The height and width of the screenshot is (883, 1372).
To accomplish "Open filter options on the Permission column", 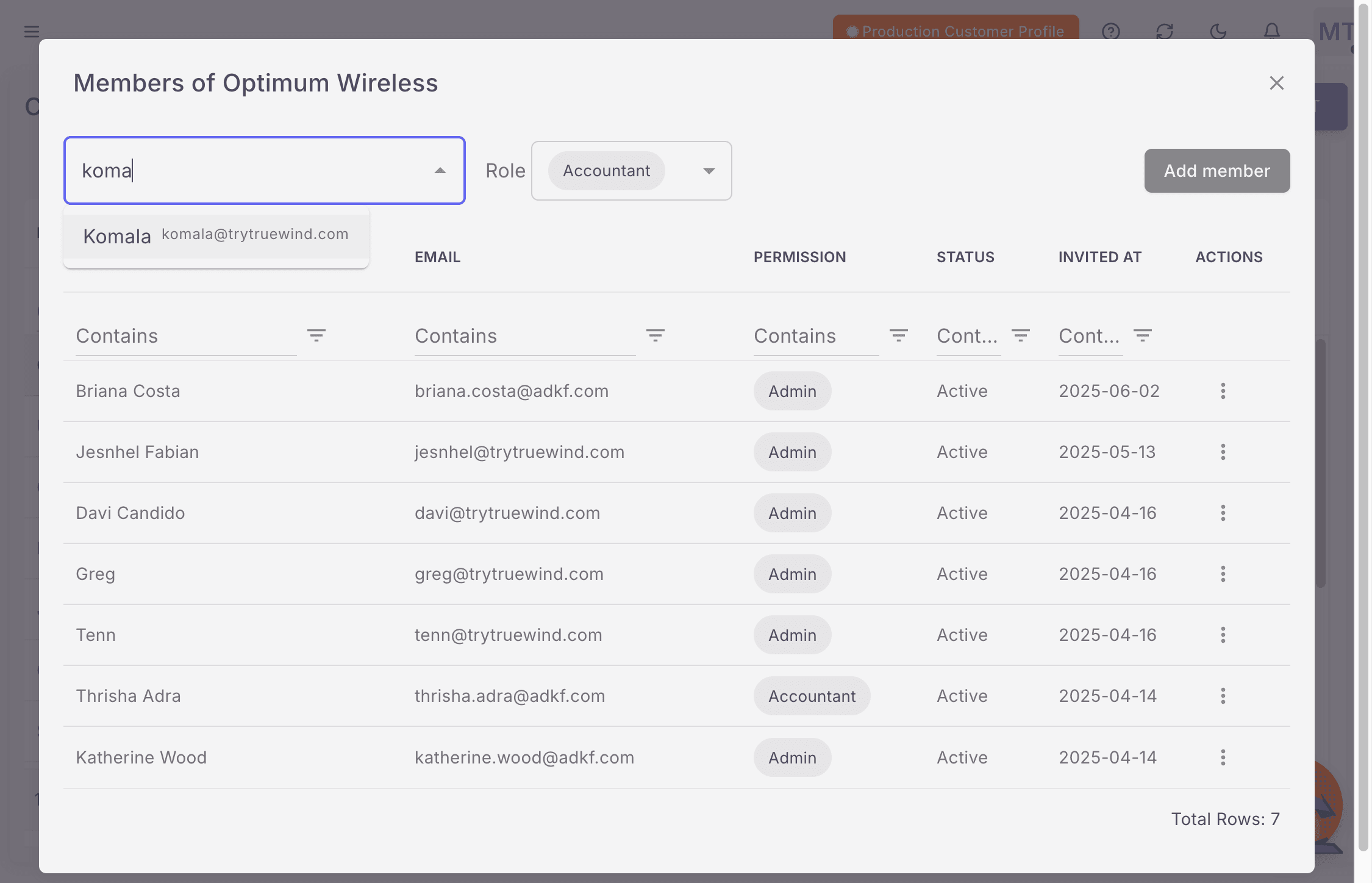I will [899, 335].
